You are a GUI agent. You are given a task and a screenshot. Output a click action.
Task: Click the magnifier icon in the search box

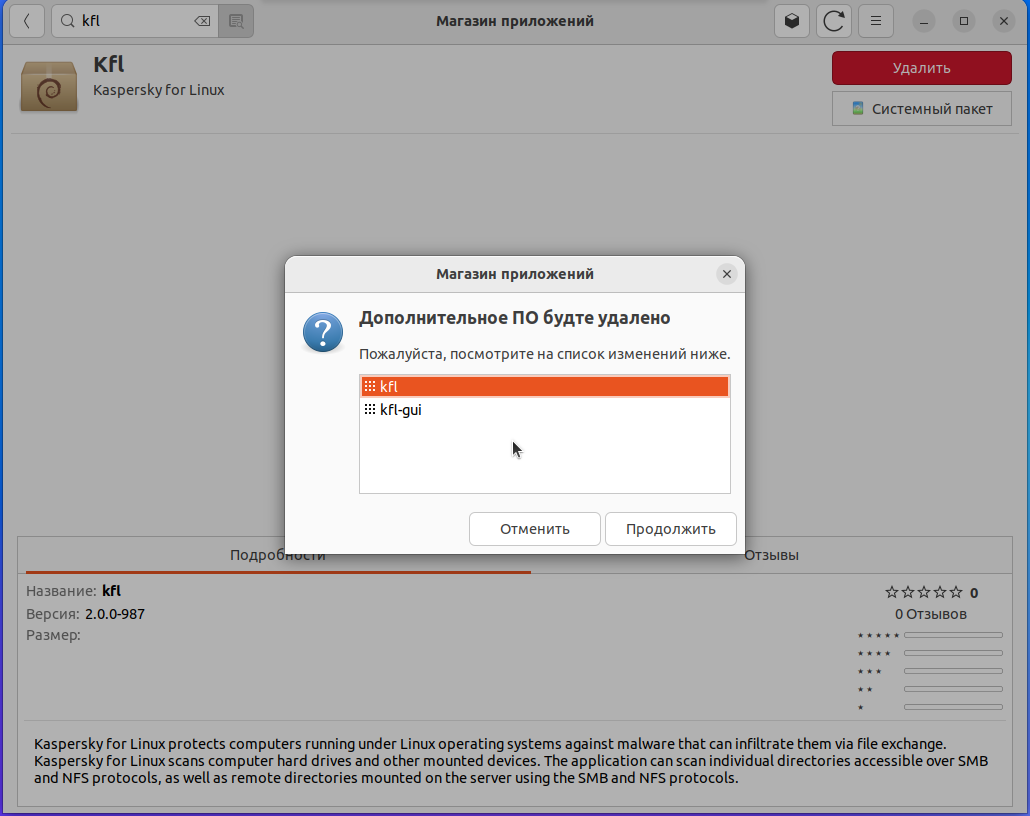point(68,21)
